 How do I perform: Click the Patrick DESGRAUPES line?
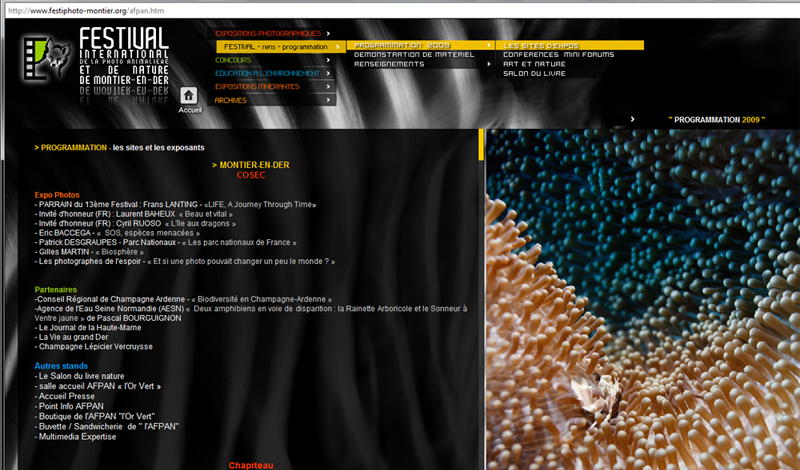click(165, 242)
